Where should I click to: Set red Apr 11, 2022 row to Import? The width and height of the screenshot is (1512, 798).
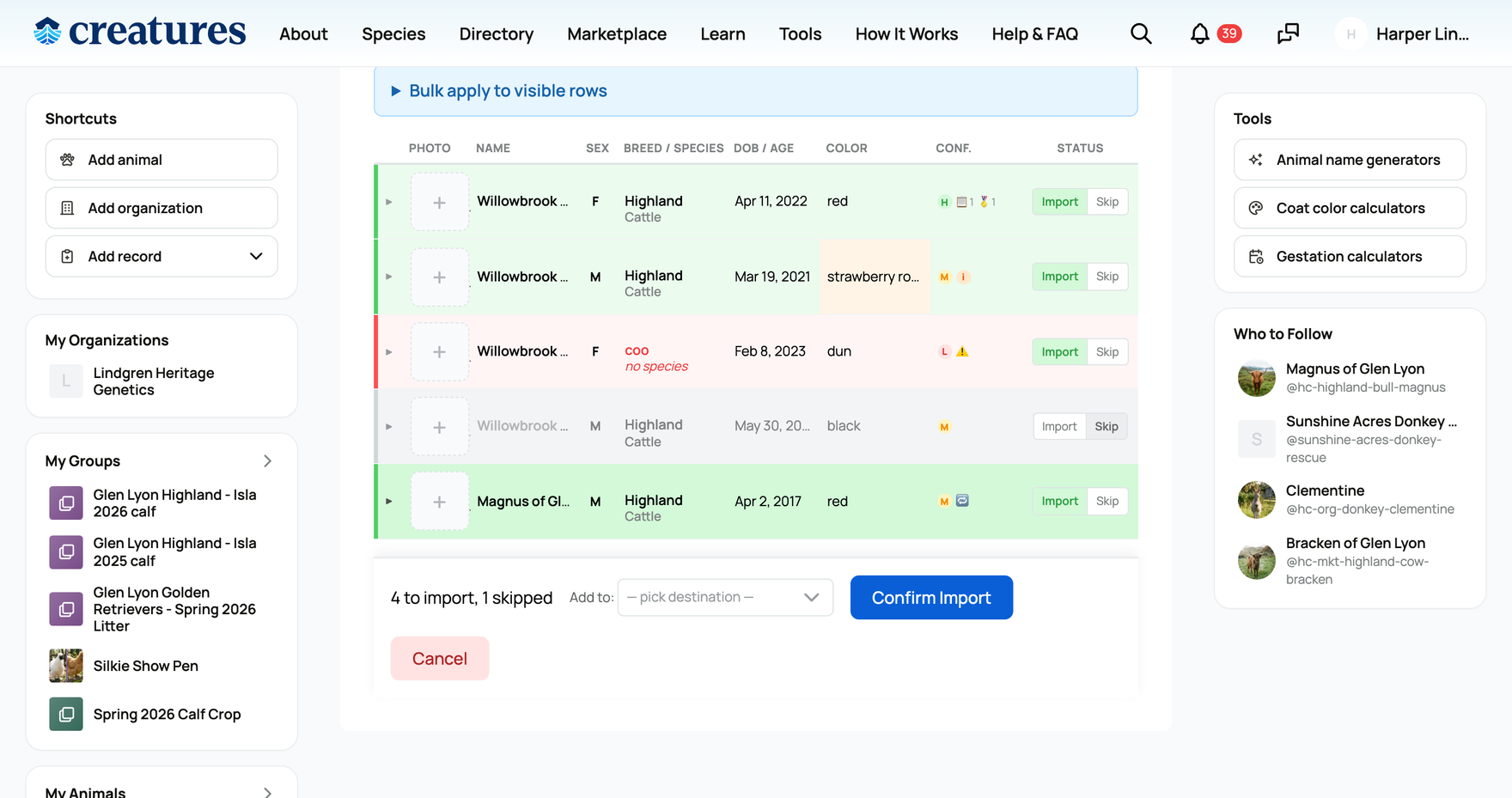coord(1059,202)
